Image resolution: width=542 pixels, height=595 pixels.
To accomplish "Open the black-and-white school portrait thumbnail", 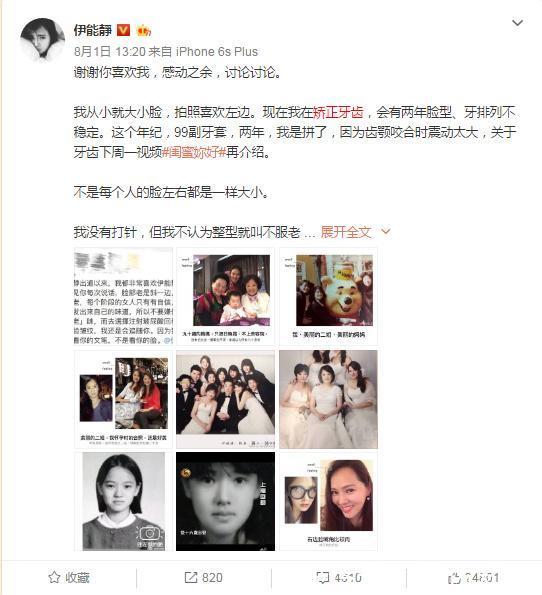I will coord(123,502).
